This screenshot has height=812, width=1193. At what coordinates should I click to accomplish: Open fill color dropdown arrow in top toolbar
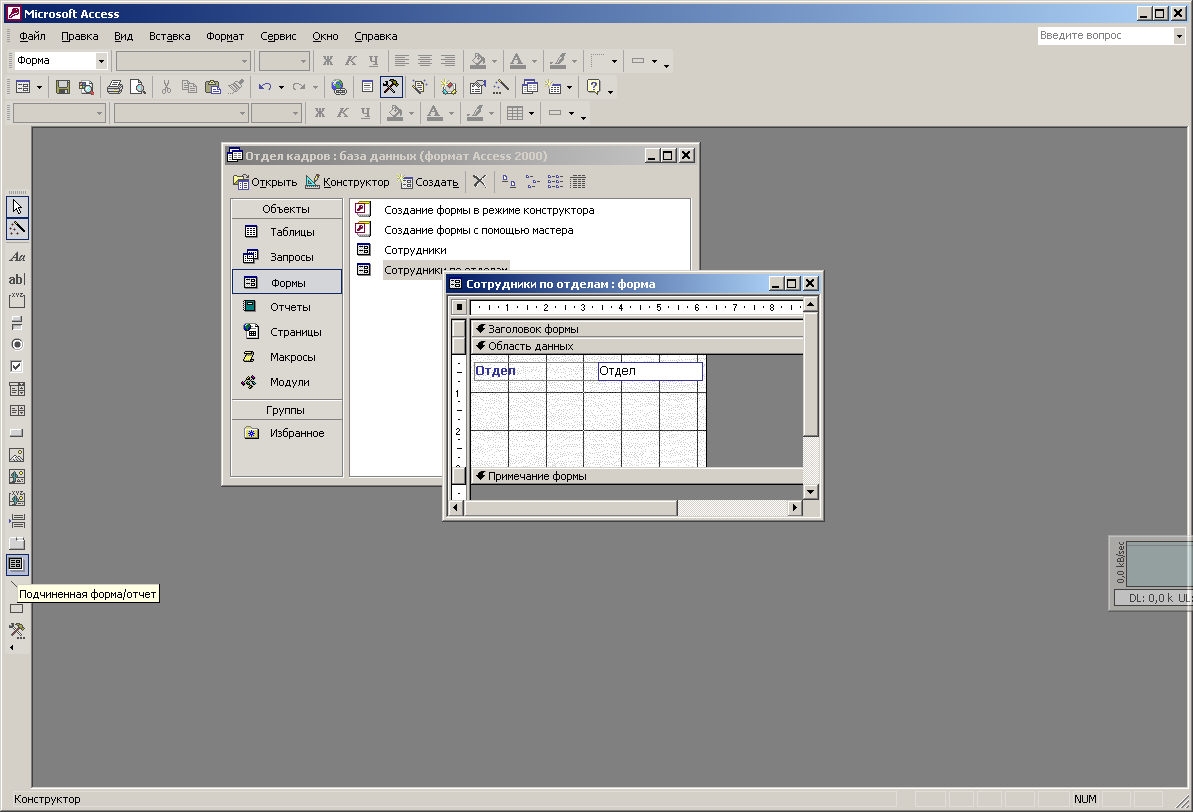pos(495,60)
